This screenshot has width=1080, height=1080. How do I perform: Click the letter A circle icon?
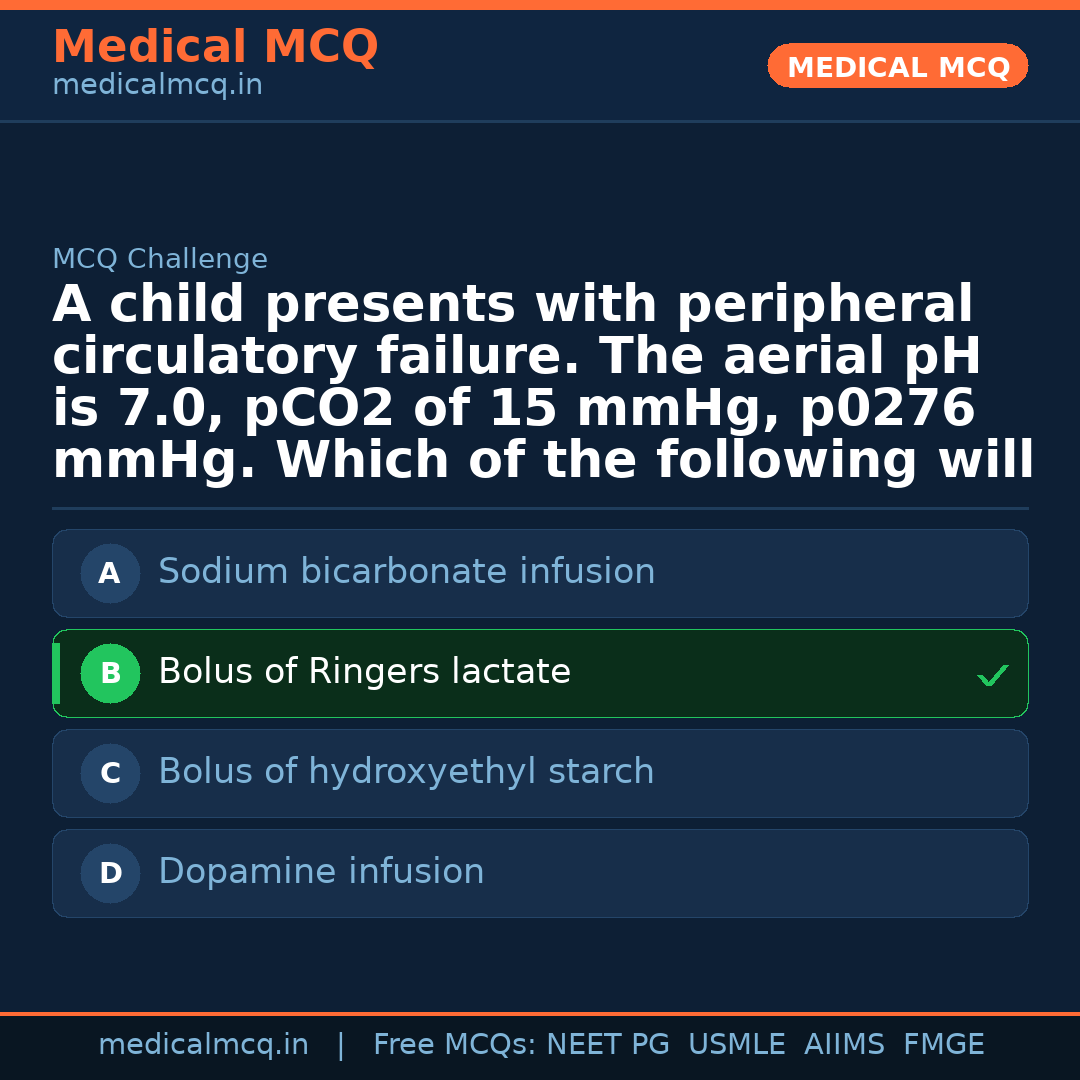point(110,573)
